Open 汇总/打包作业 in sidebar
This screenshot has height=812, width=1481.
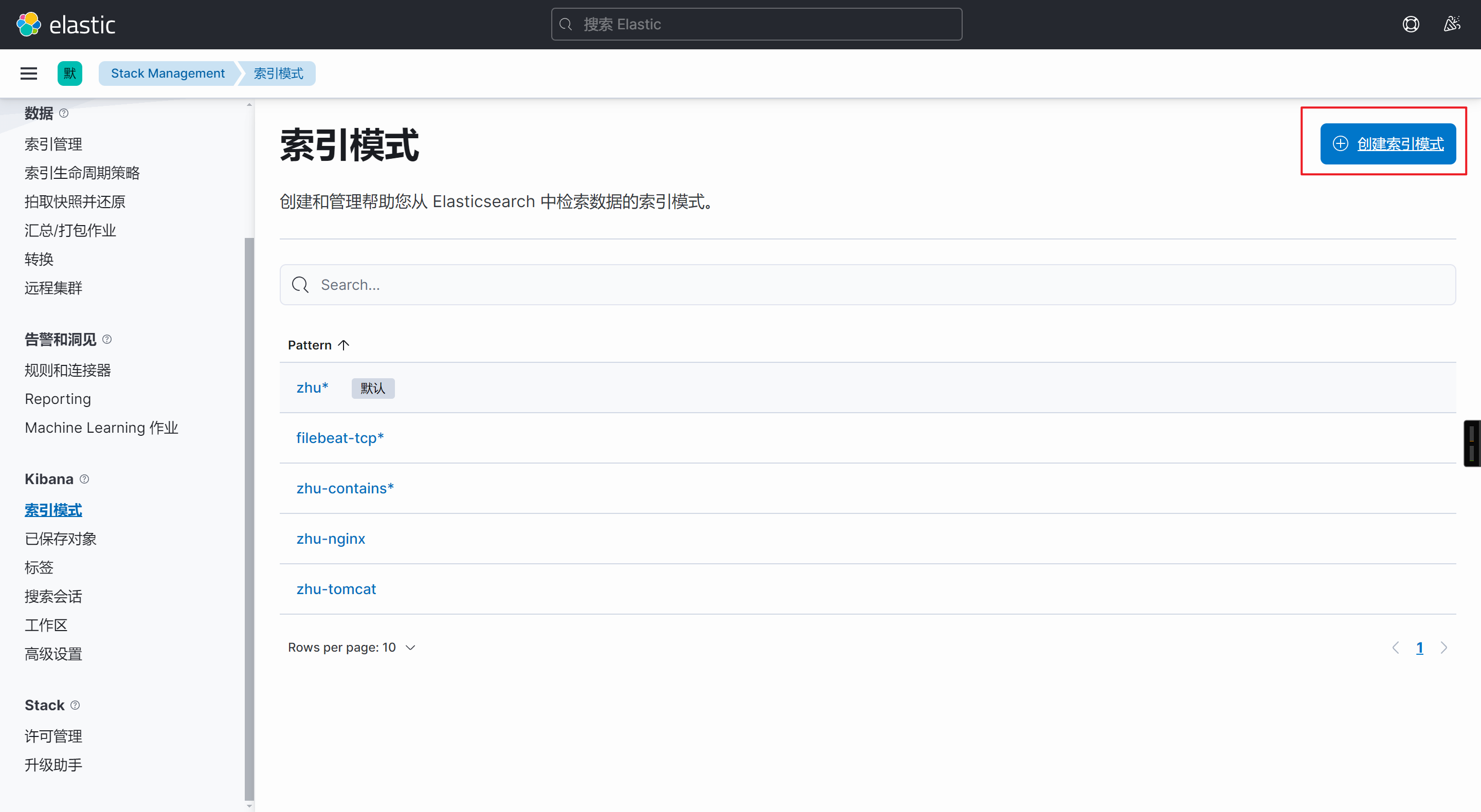[70, 230]
